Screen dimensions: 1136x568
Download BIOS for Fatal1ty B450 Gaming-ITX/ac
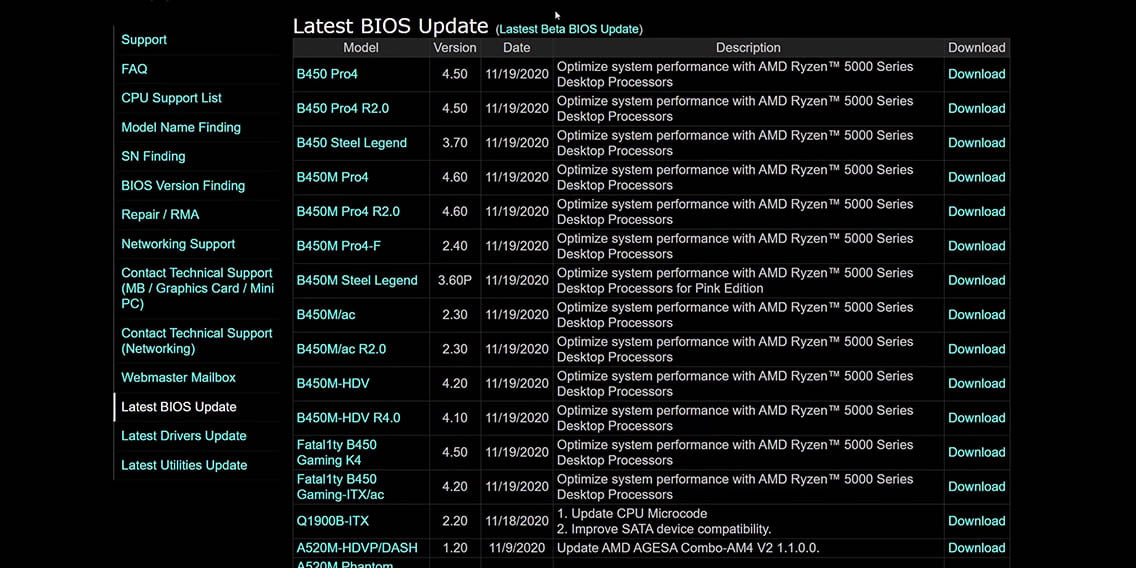pyautogui.click(x=977, y=487)
